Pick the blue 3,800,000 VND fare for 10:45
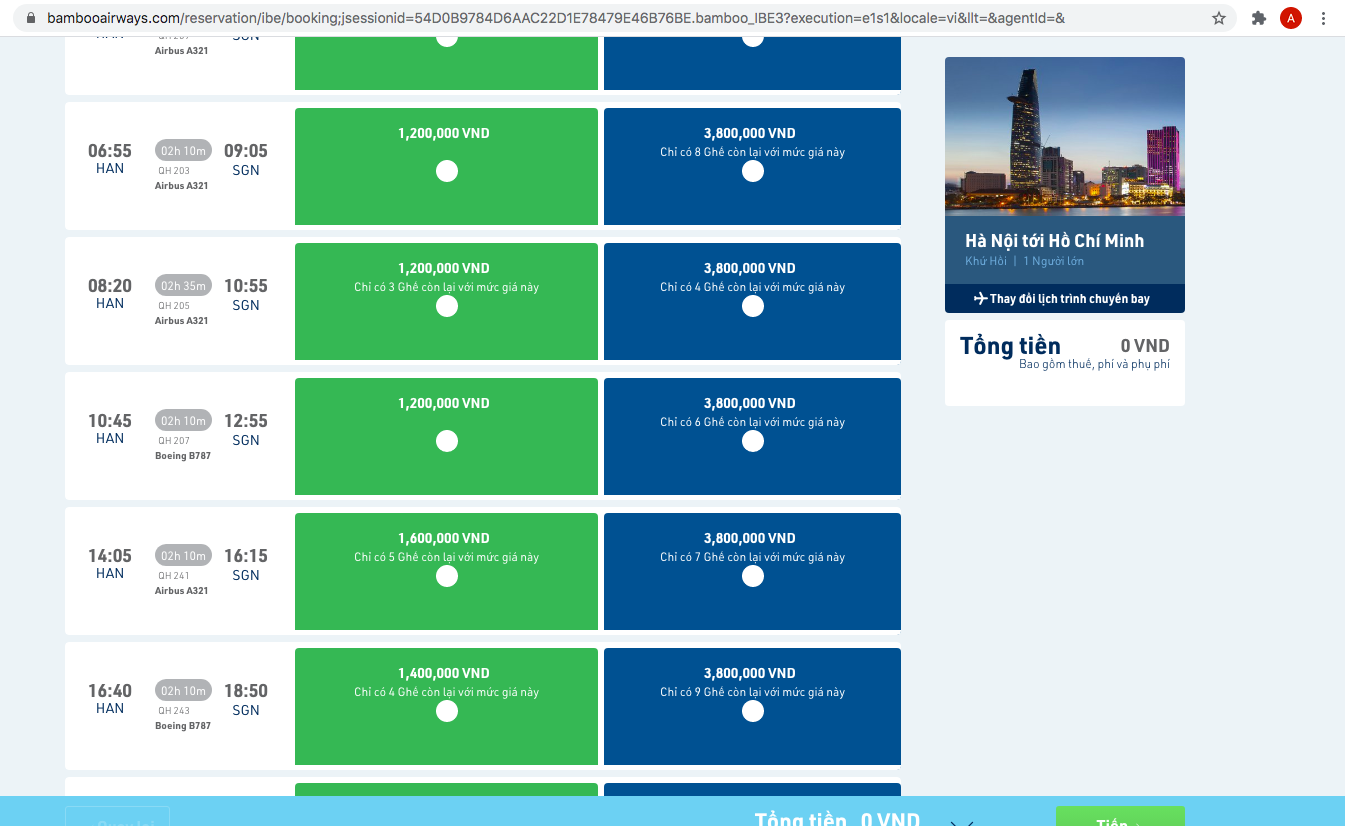This screenshot has height=826, width=1345. click(x=753, y=441)
